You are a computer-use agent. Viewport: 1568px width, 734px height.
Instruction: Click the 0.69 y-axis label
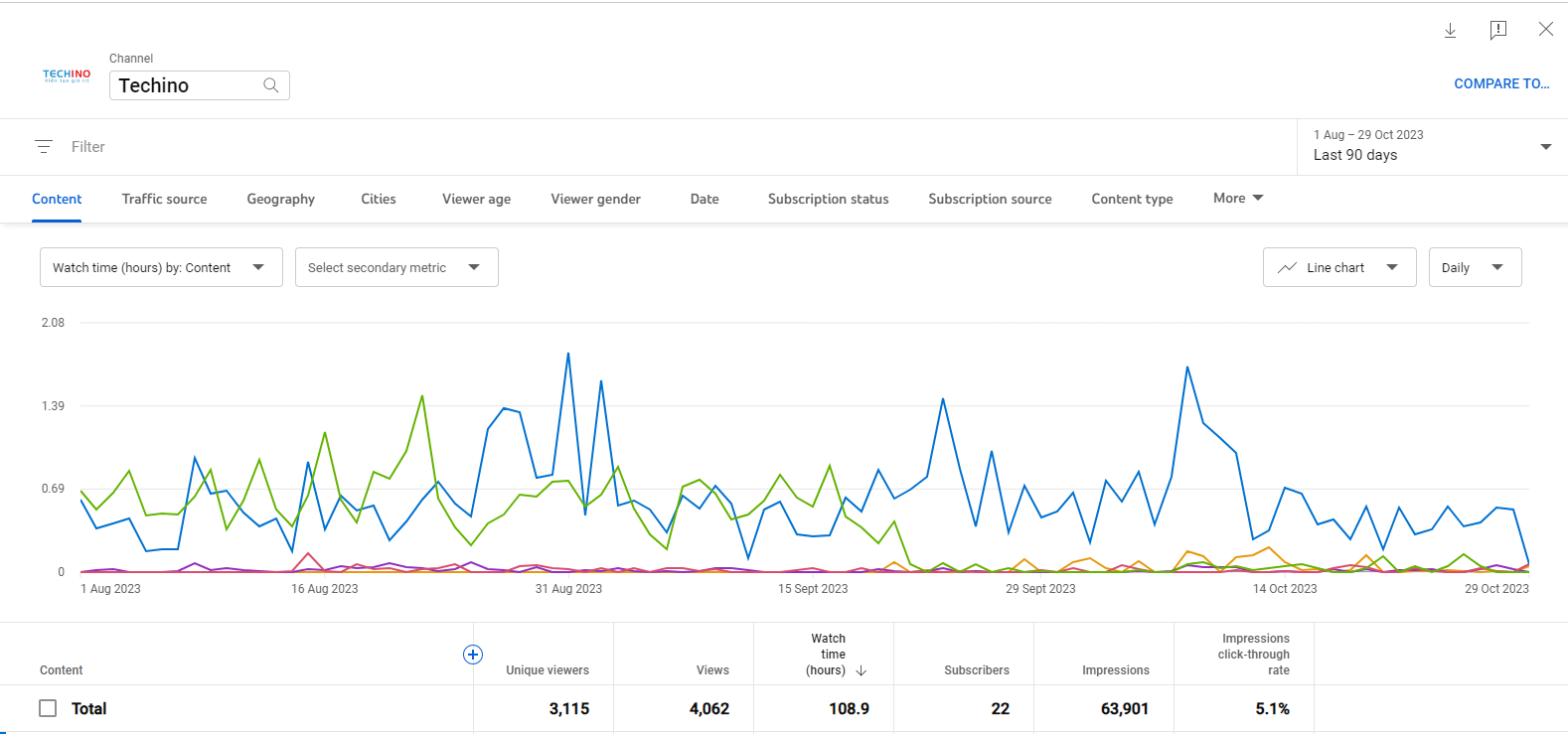(53, 489)
